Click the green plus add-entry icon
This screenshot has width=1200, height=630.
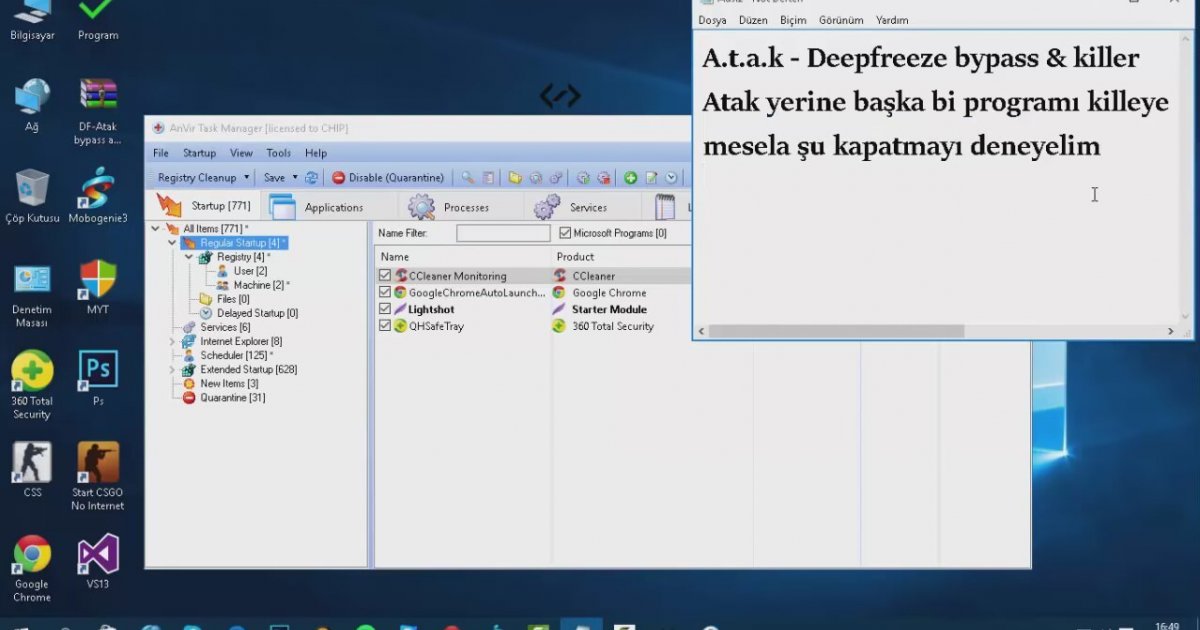click(x=631, y=178)
